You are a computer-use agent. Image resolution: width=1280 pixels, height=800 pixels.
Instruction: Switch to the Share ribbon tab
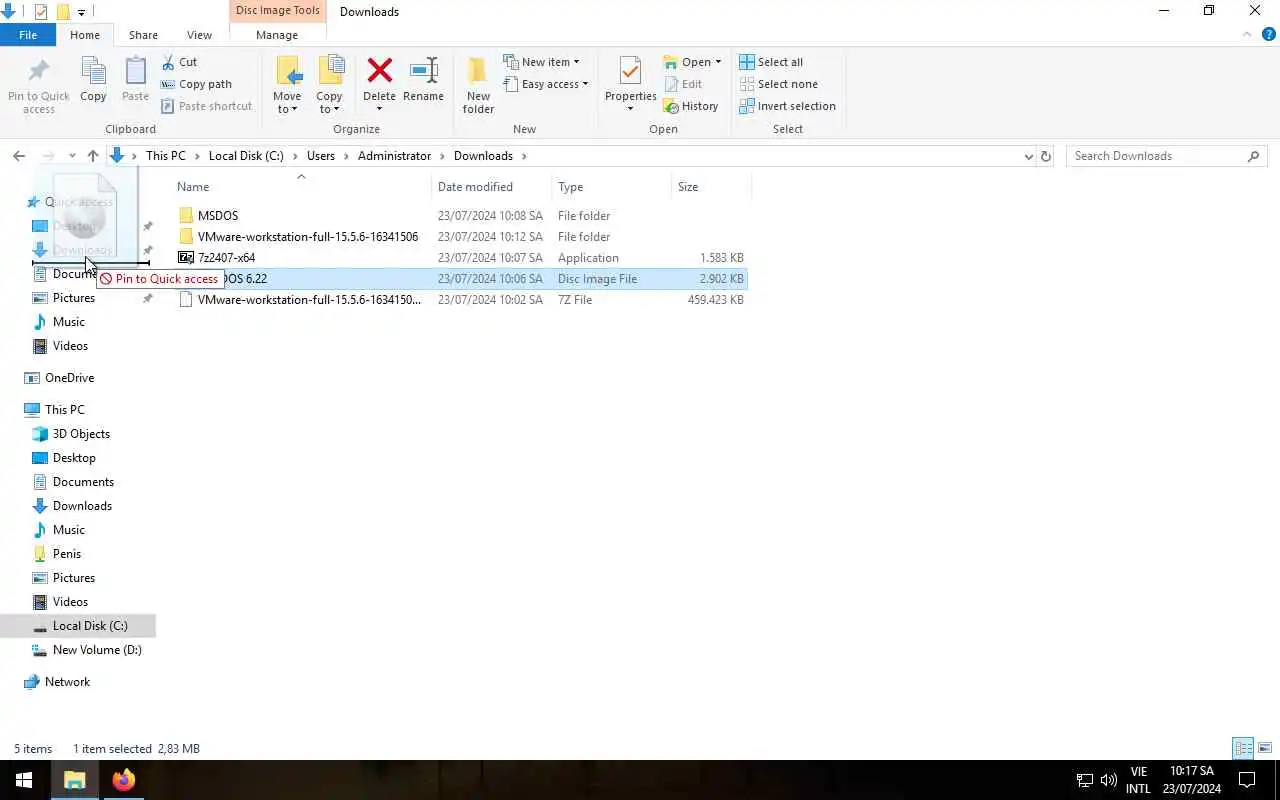(x=143, y=35)
